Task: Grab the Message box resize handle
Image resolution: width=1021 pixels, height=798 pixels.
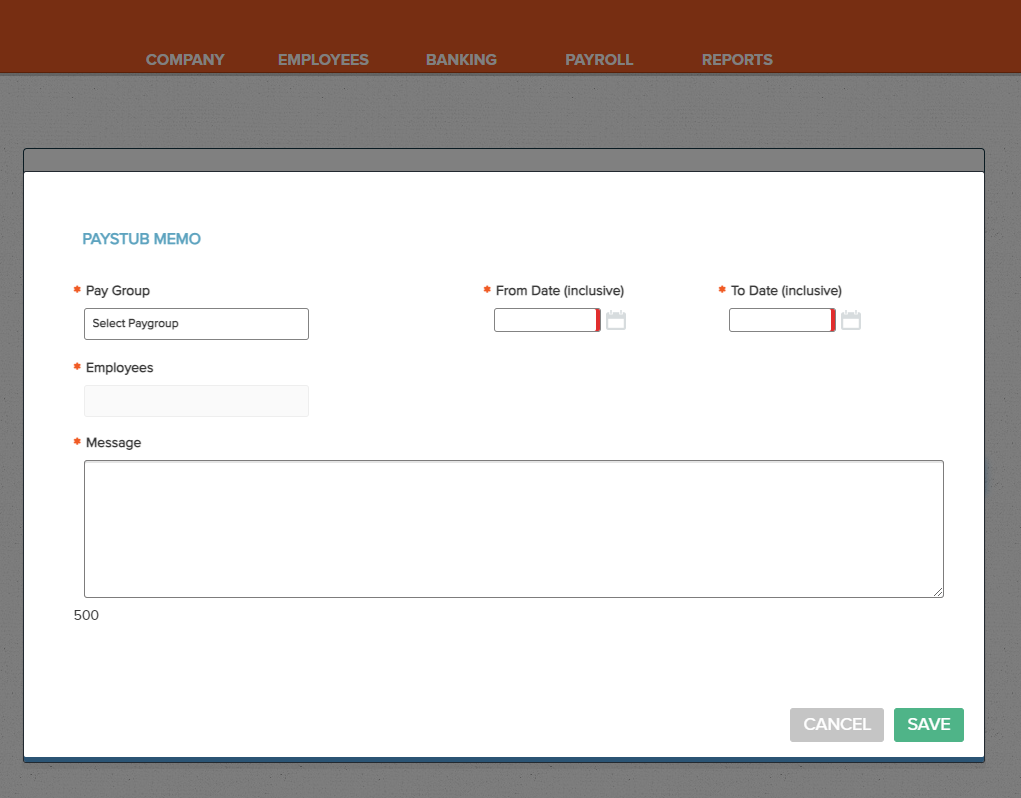Action: pyautogui.click(x=938, y=592)
